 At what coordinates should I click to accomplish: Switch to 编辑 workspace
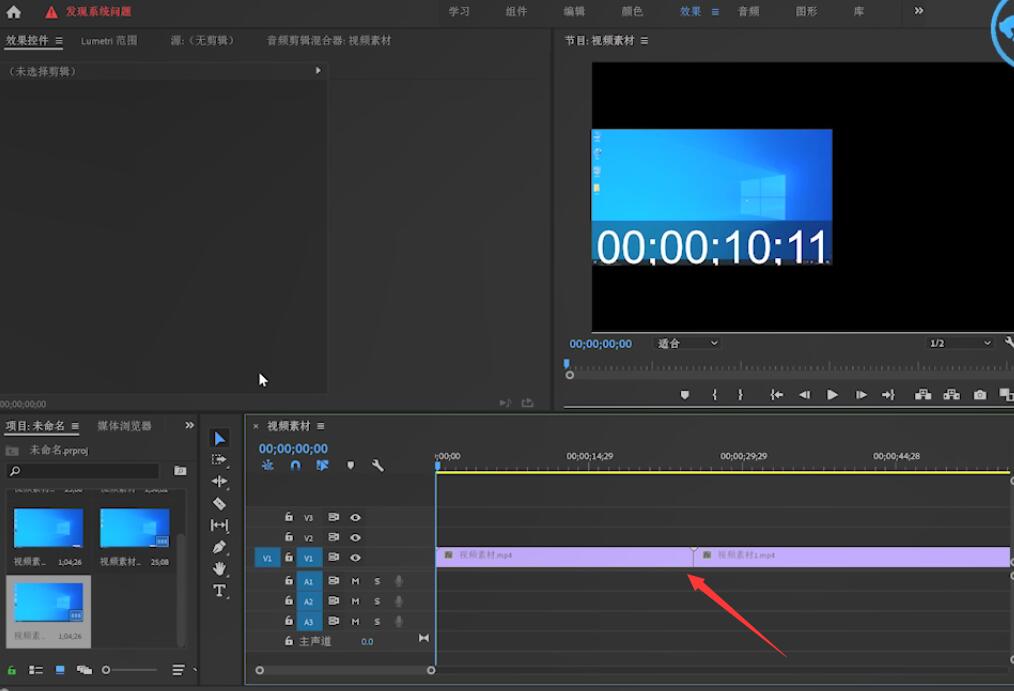click(x=574, y=12)
